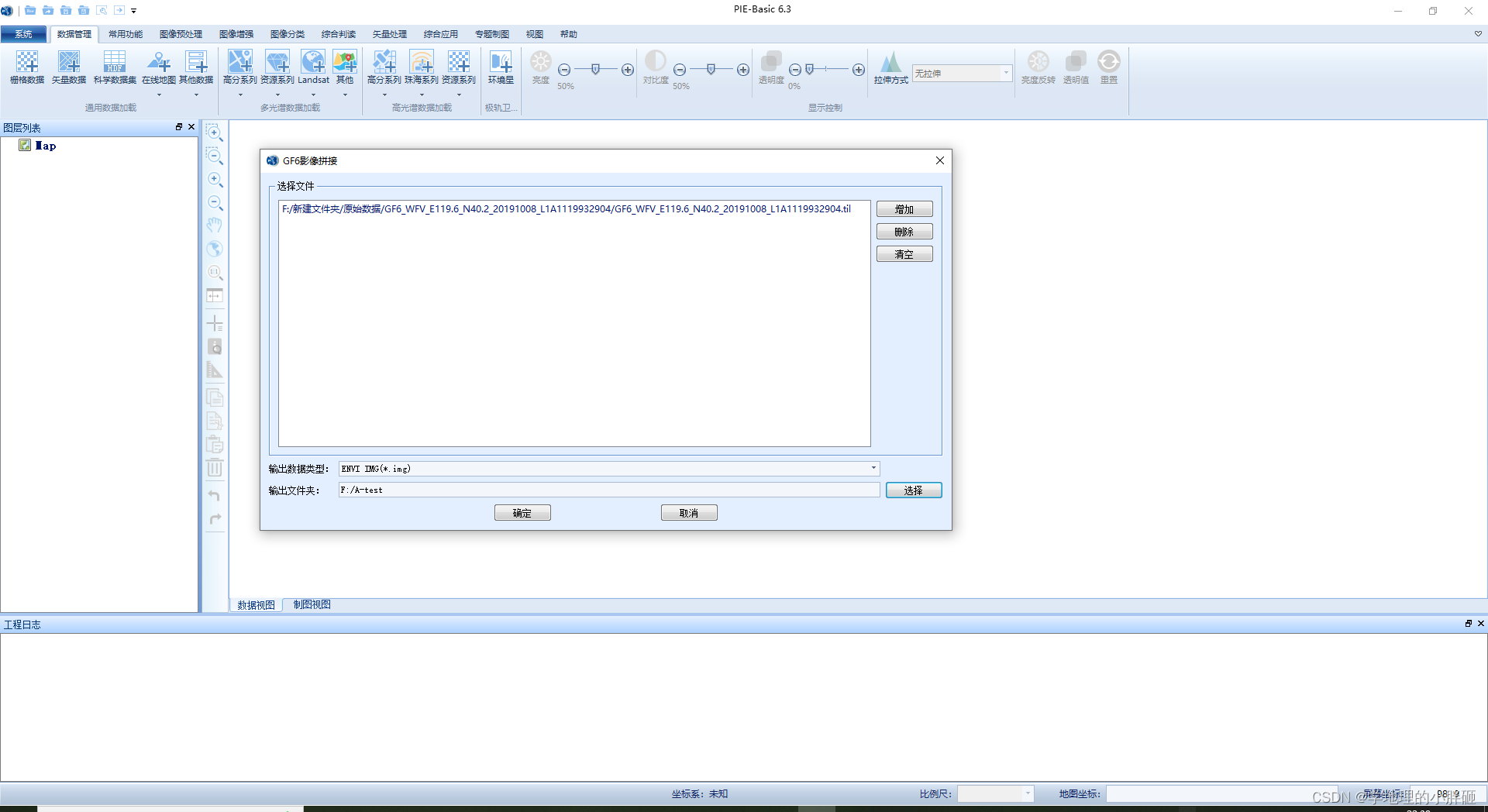
Task: Select the GF6_WFV .til file entry
Action: point(567,209)
